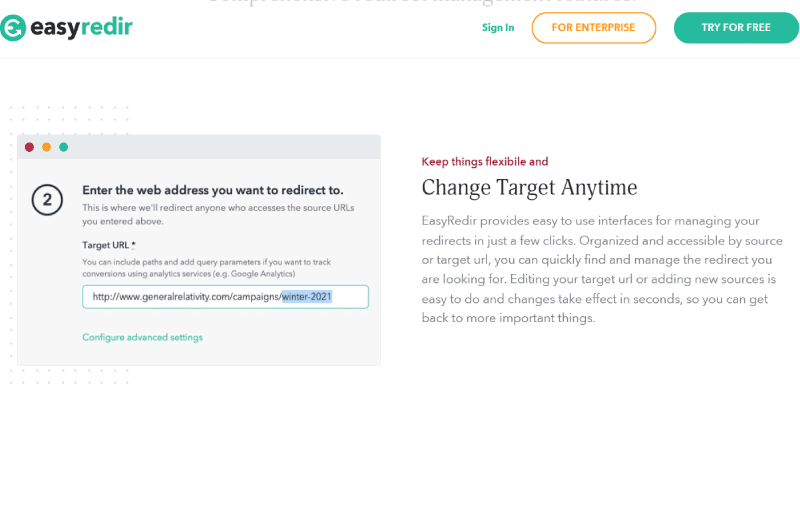Click the Target URL label
800x530 pixels.
pyautogui.click(x=109, y=245)
